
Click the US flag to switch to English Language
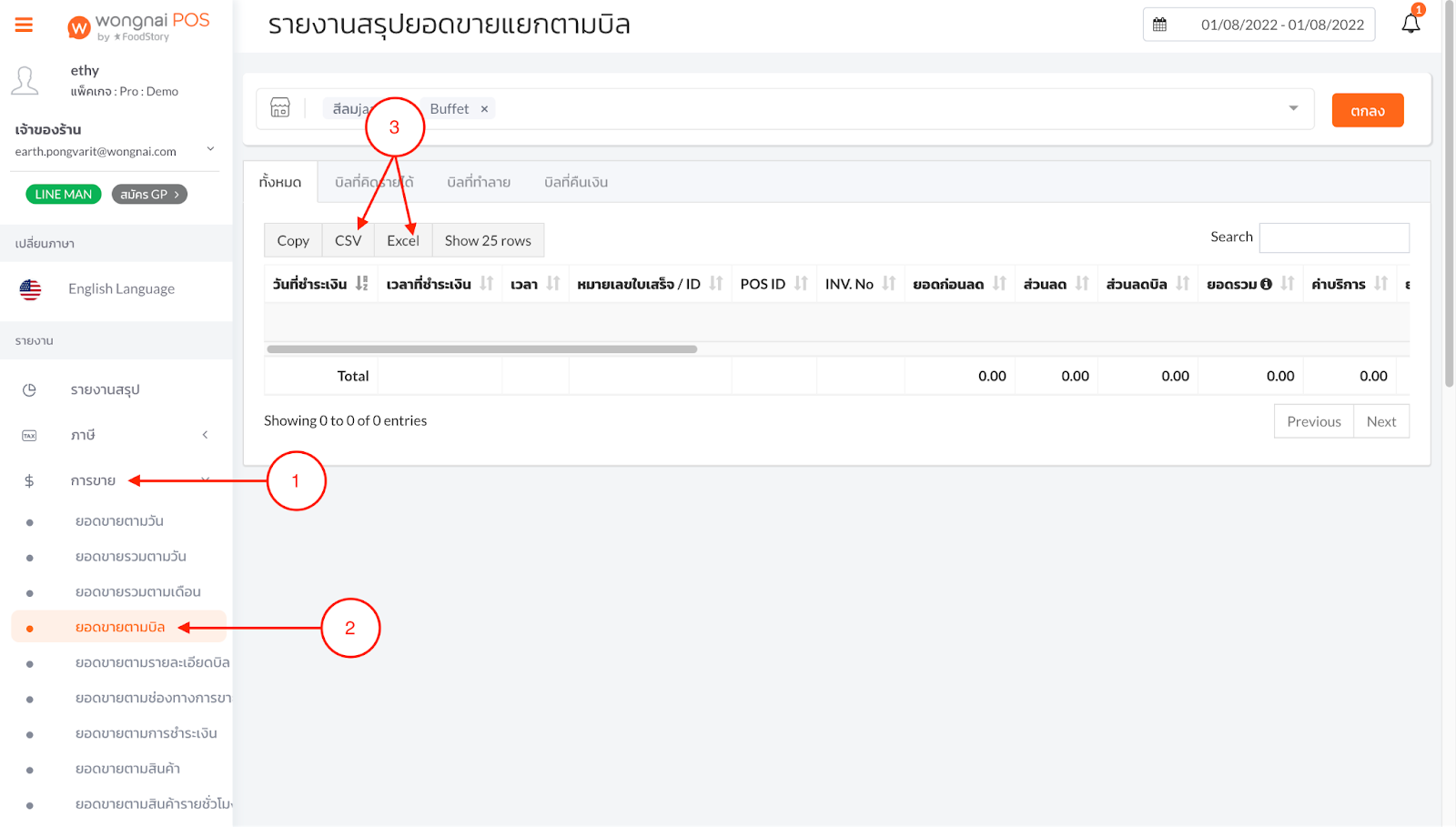(29, 289)
